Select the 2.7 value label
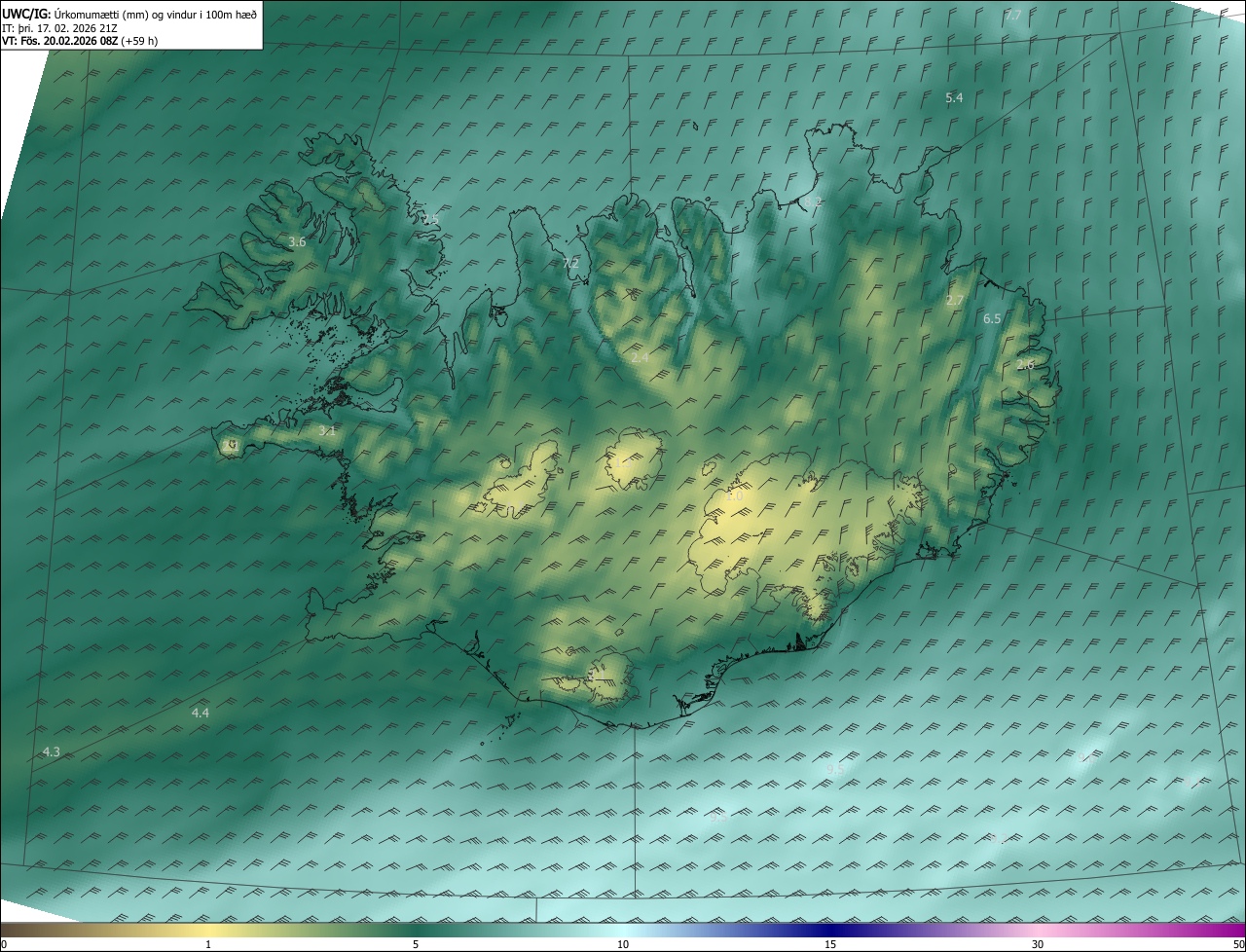Image resolution: width=1246 pixels, height=952 pixels. (x=954, y=301)
